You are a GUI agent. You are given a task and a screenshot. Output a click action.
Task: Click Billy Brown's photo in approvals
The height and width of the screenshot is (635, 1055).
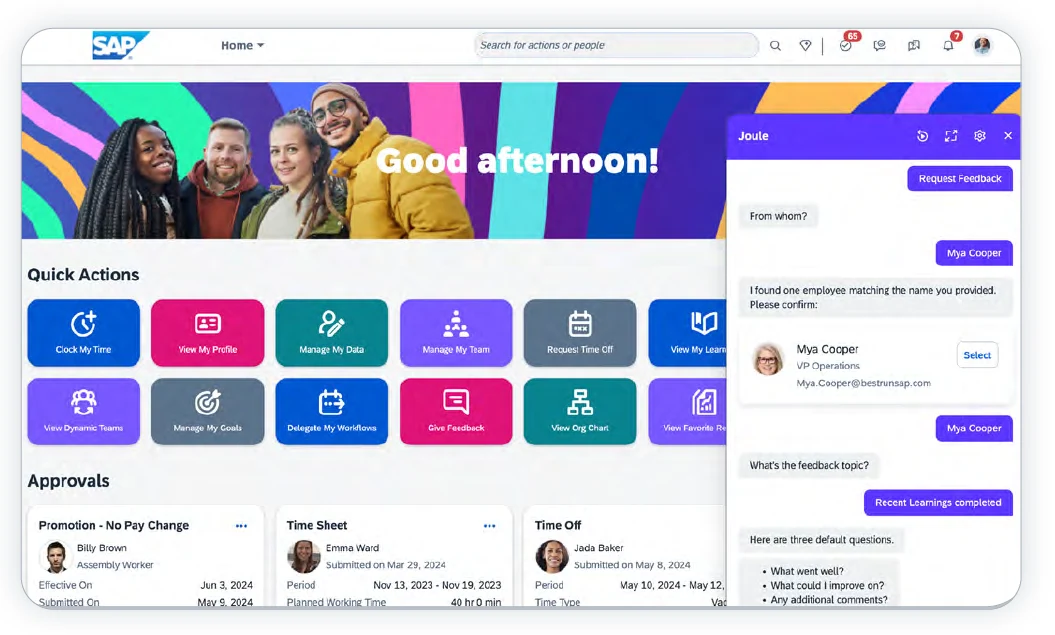click(55, 556)
